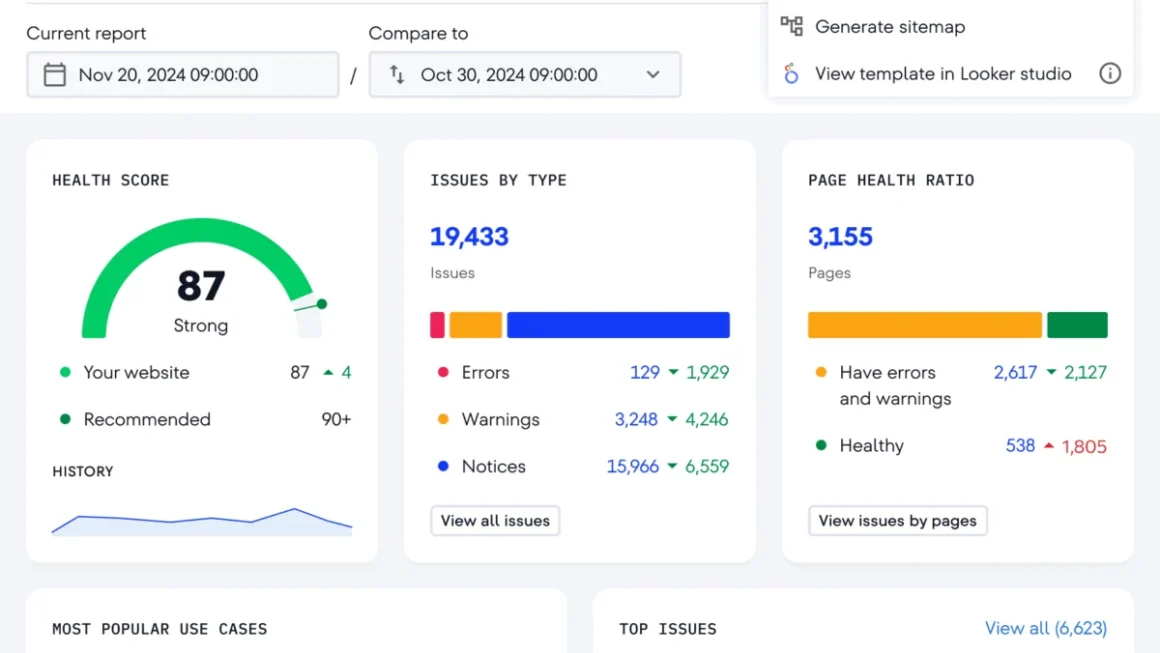Click the orange Warnings bar segment

476,325
